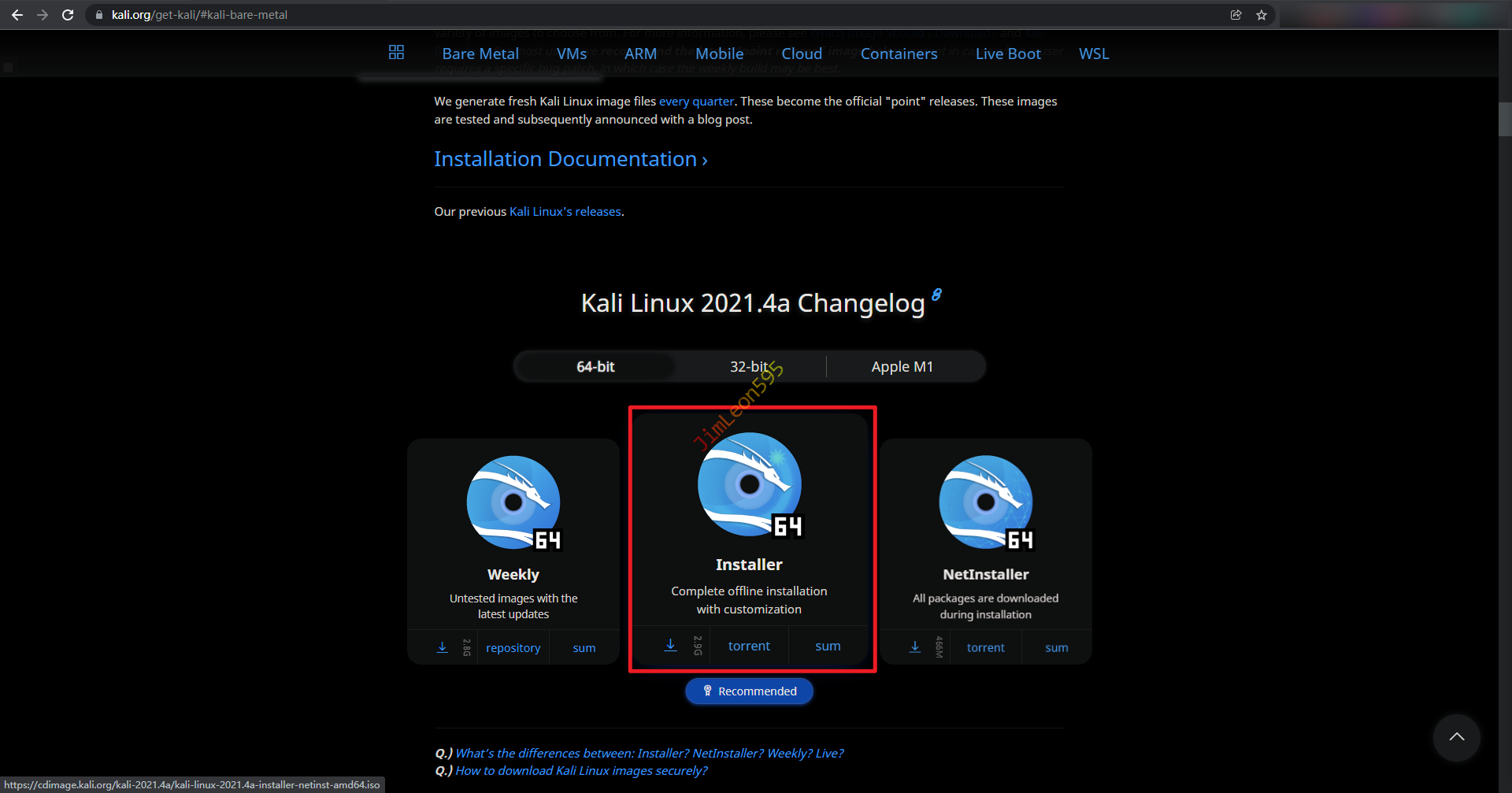The width and height of the screenshot is (1512, 793).
Task: Open the VMs tab in navigation
Action: 572,54
